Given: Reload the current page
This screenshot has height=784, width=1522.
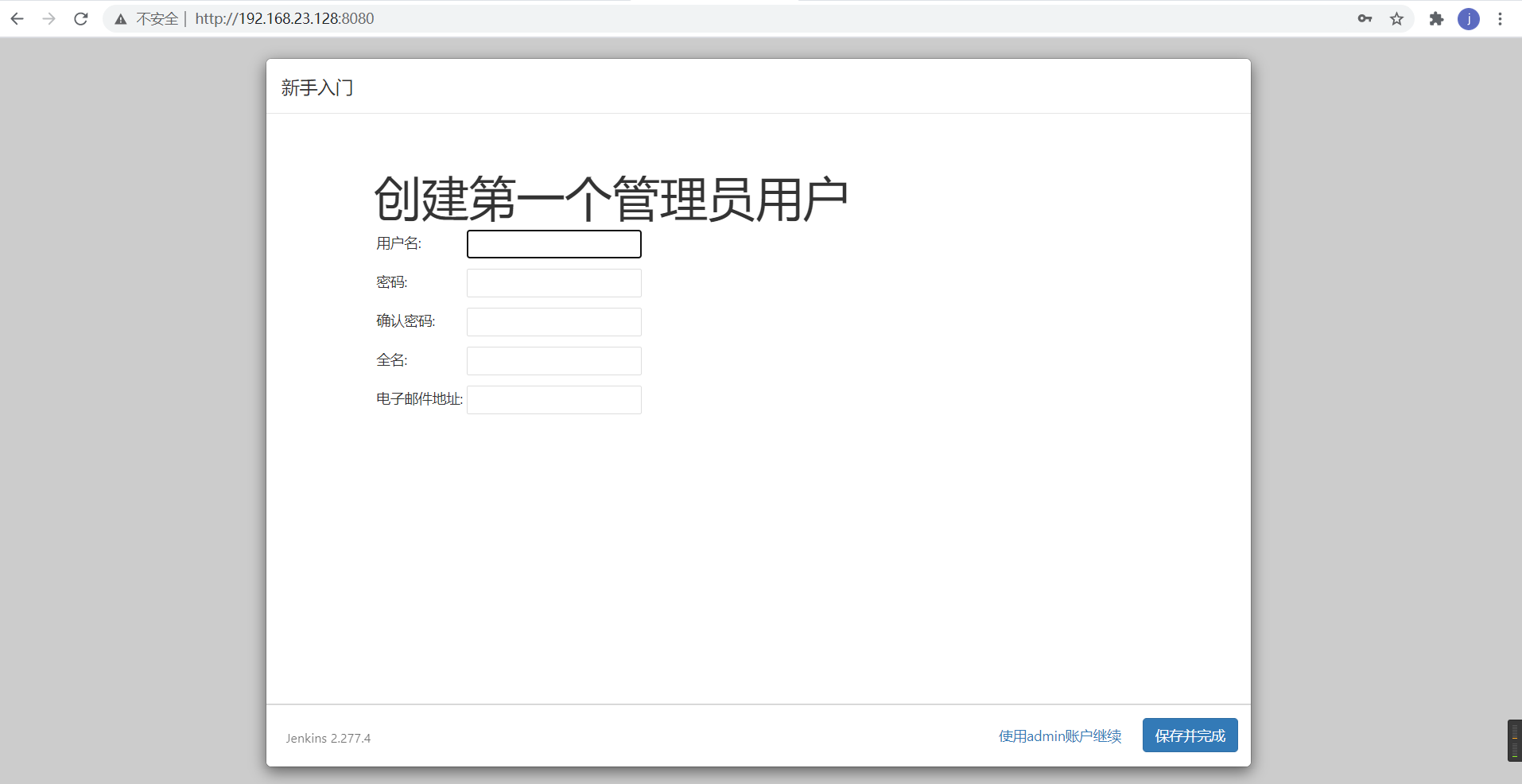Looking at the screenshot, I should (80, 19).
